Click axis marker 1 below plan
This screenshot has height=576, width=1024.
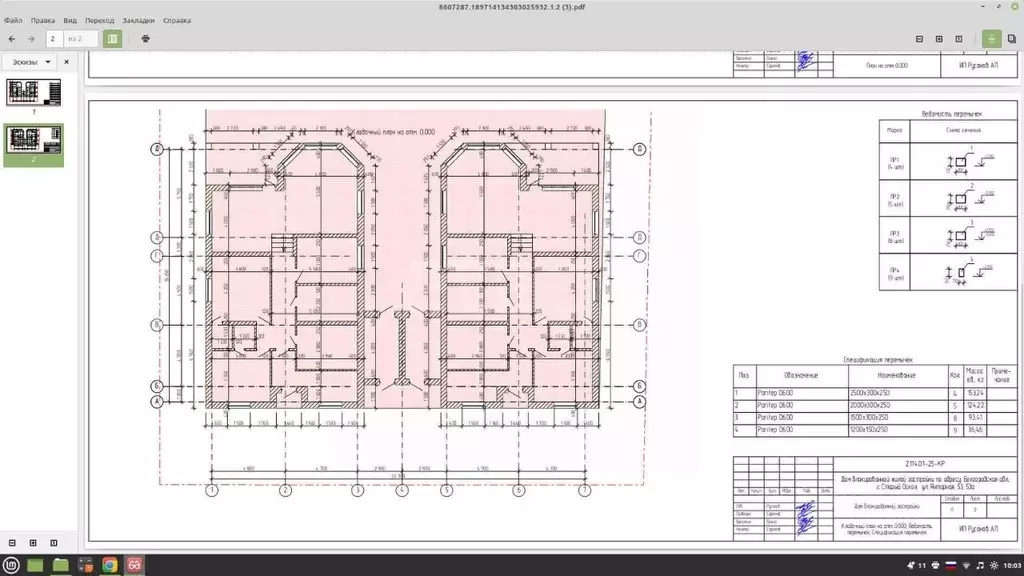212,490
